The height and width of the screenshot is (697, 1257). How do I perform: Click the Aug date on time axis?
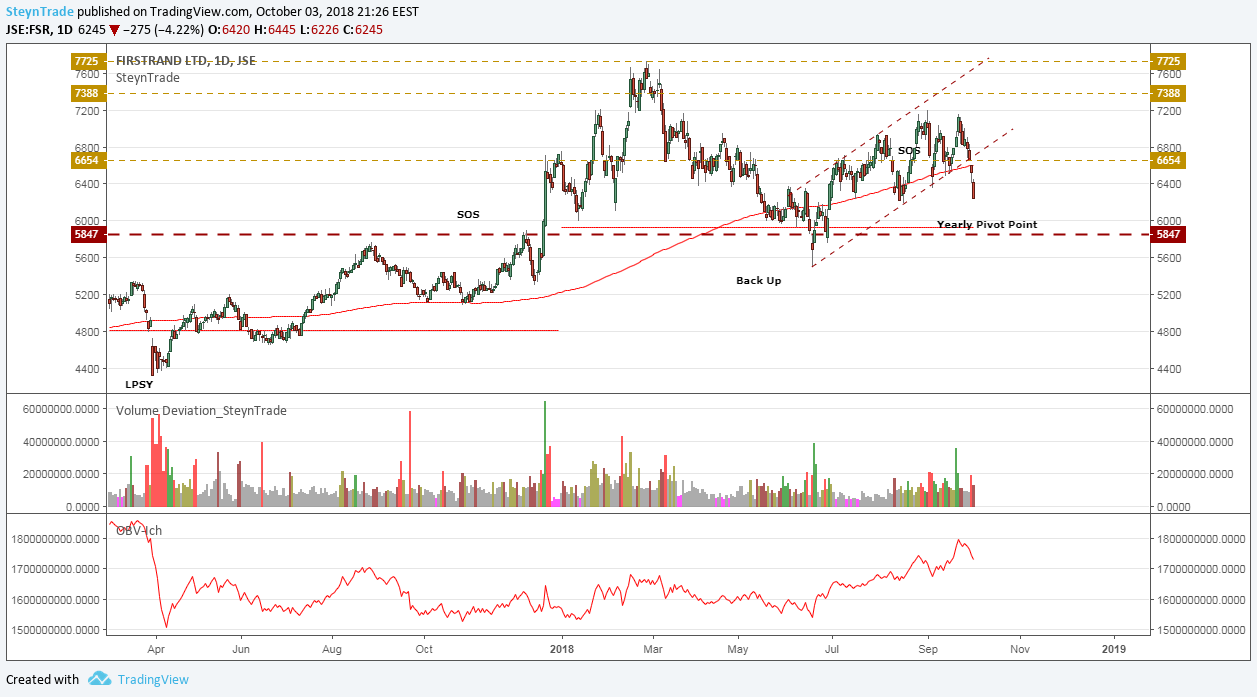point(333,648)
